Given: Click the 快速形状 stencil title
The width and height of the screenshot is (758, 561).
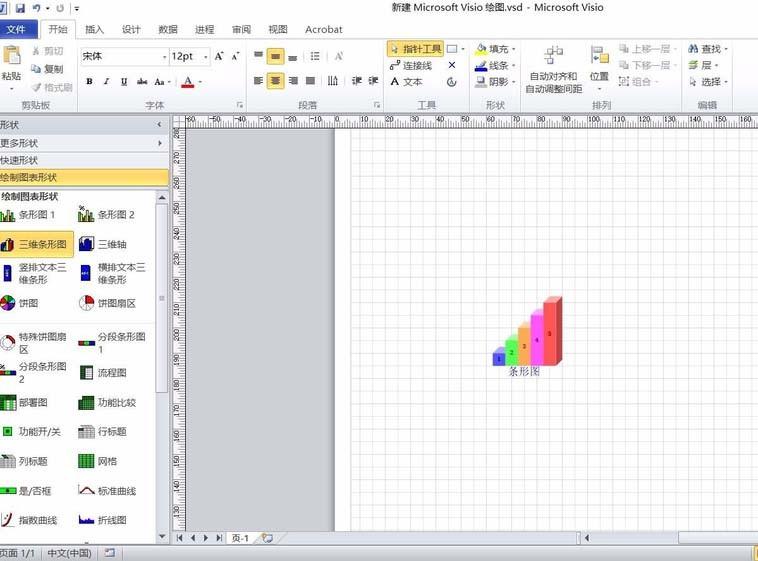Looking at the screenshot, I should pyautogui.click(x=20, y=160).
